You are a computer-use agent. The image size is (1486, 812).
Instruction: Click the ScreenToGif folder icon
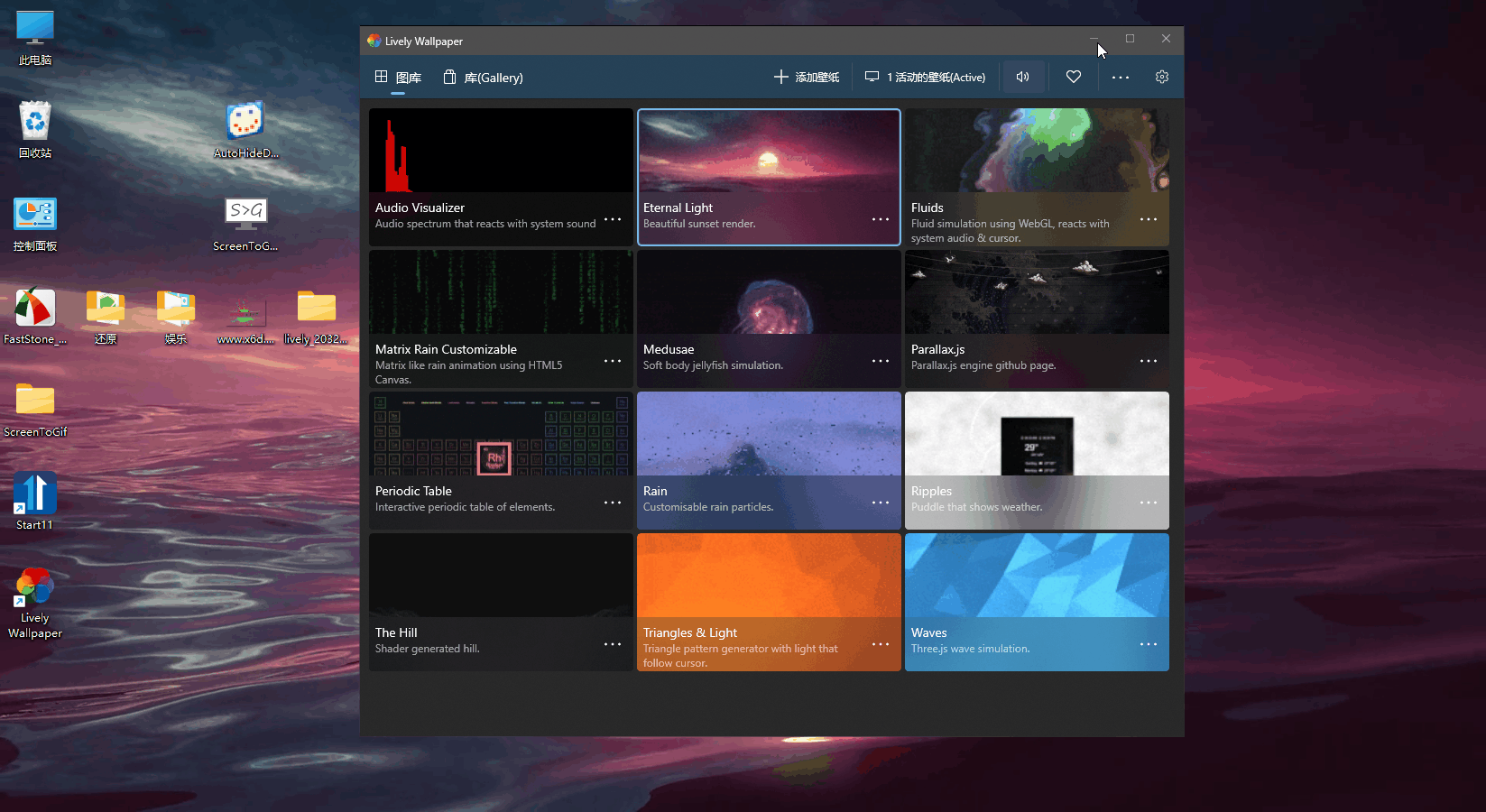click(35, 410)
